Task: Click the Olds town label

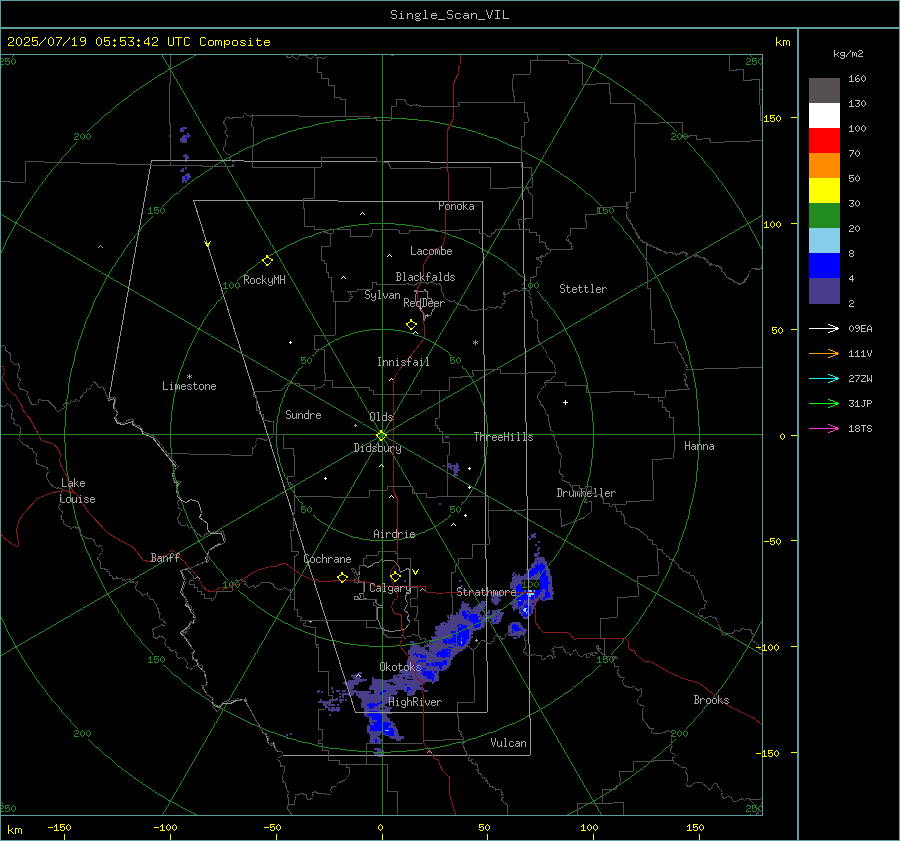Action: coord(381,417)
